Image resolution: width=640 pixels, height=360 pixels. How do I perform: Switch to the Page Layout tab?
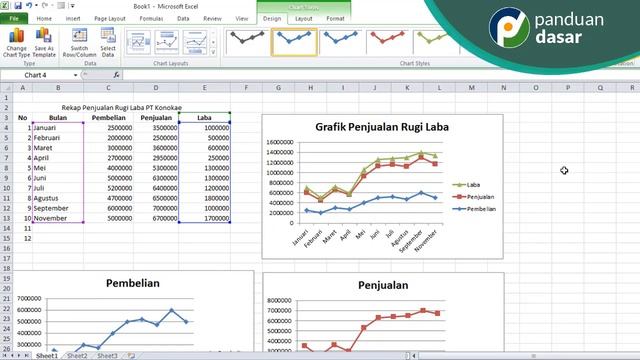[x=110, y=18]
